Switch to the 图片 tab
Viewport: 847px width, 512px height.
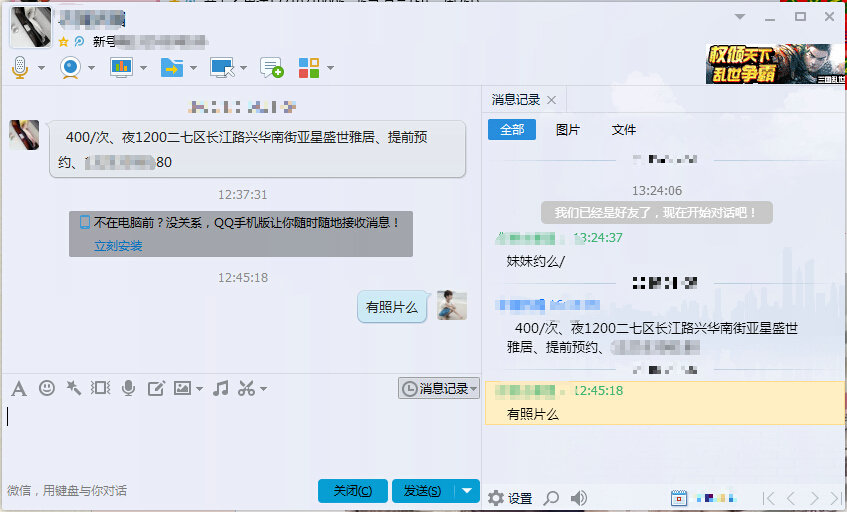pos(567,130)
